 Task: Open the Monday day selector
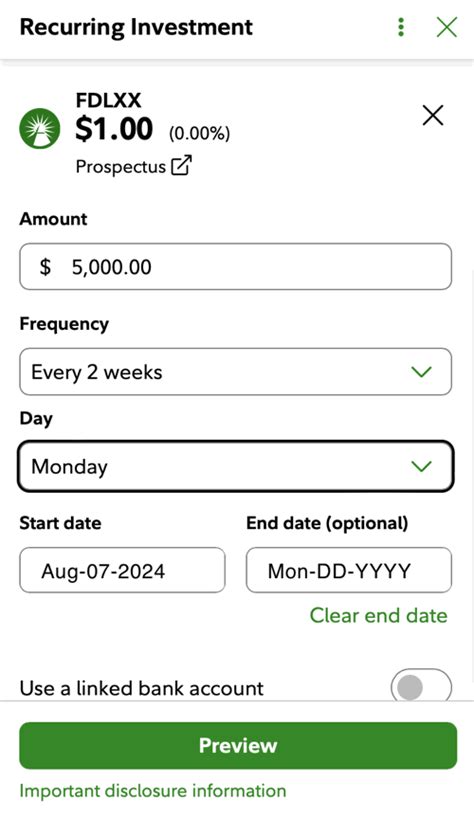pyautogui.click(x=236, y=466)
